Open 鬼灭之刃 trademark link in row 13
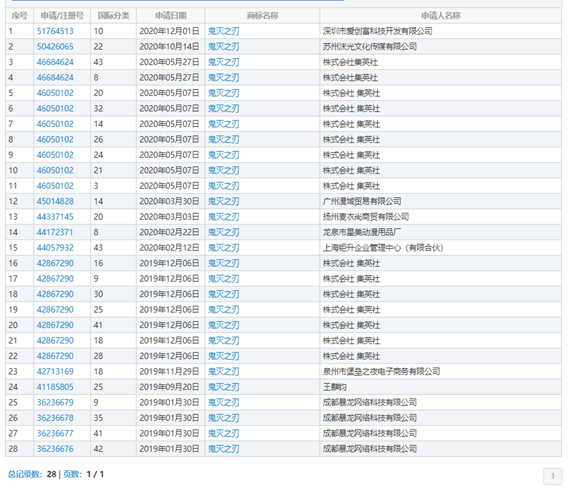Viewport: 573px width, 492px height. tap(224, 217)
